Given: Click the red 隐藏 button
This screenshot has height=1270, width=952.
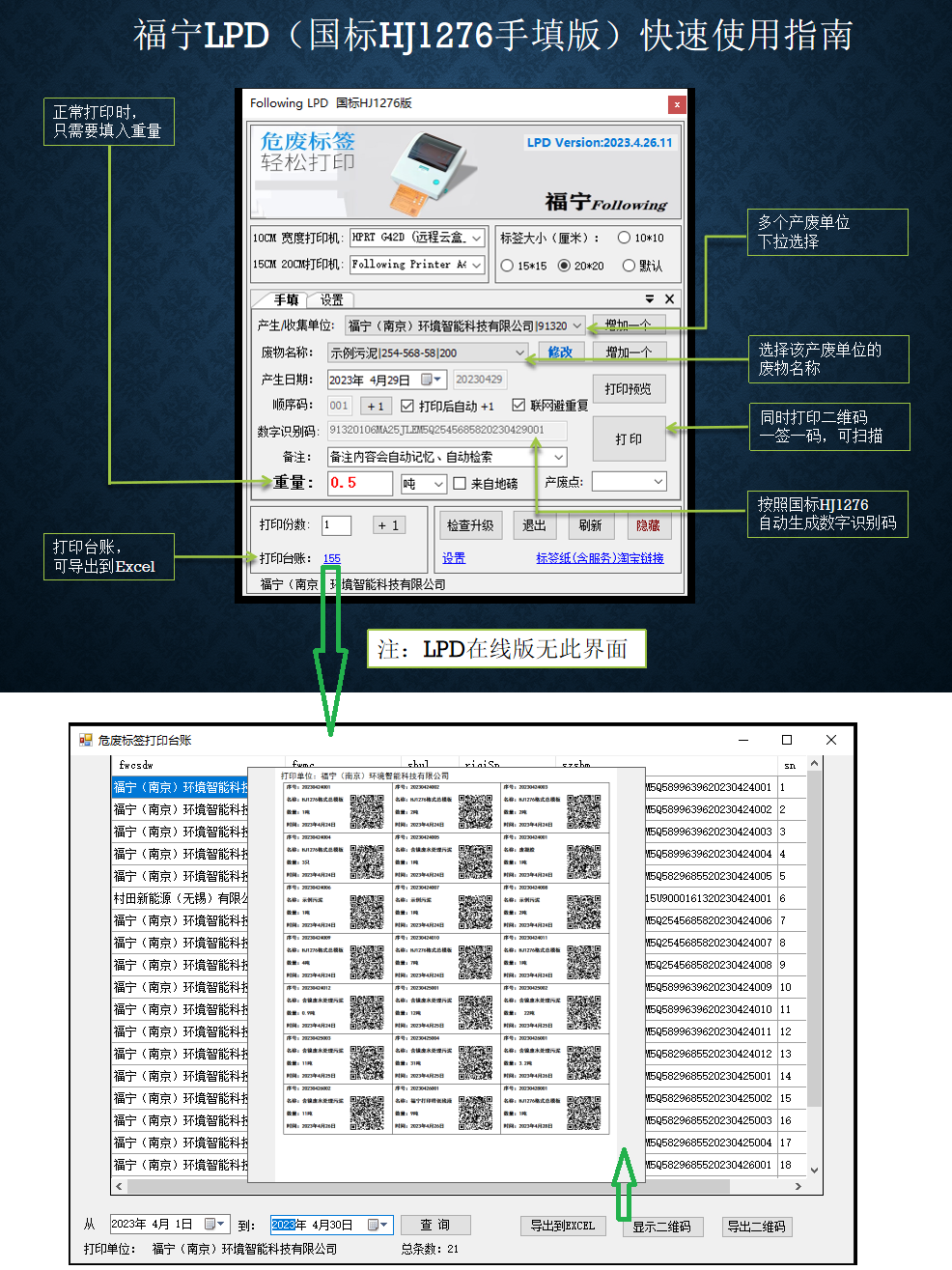Looking at the screenshot, I should coord(648,525).
